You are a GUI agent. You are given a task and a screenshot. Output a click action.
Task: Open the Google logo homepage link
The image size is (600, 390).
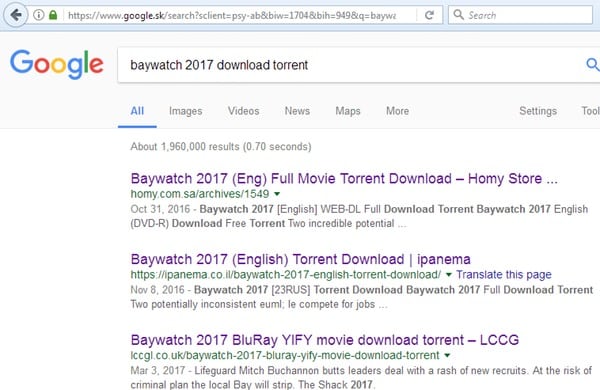coord(57,64)
